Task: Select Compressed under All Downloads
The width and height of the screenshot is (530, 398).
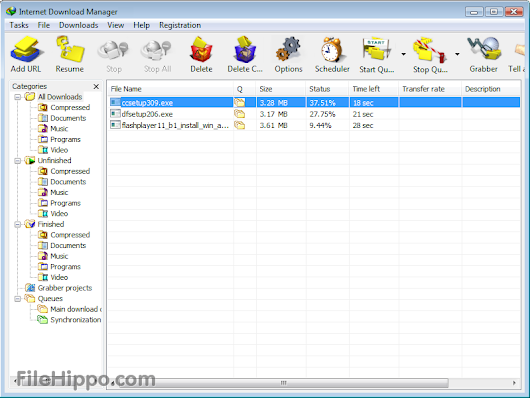Action: pos(70,108)
